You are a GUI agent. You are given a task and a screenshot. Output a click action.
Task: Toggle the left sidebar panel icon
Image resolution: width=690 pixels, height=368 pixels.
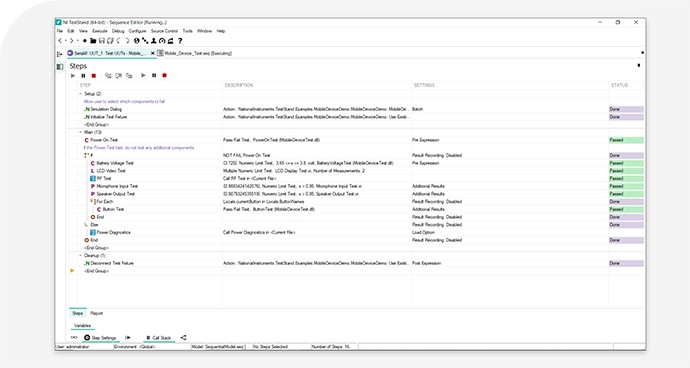[60, 67]
